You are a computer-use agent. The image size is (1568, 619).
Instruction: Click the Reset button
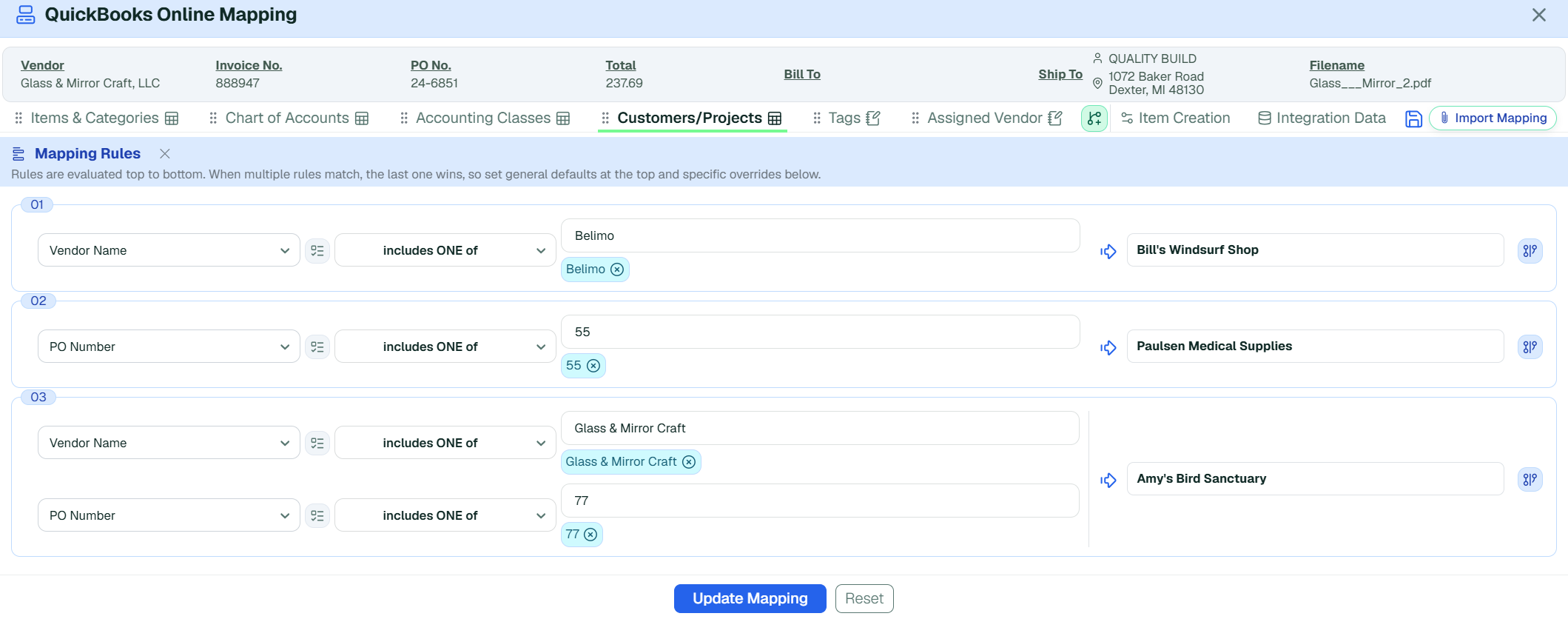point(864,598)
